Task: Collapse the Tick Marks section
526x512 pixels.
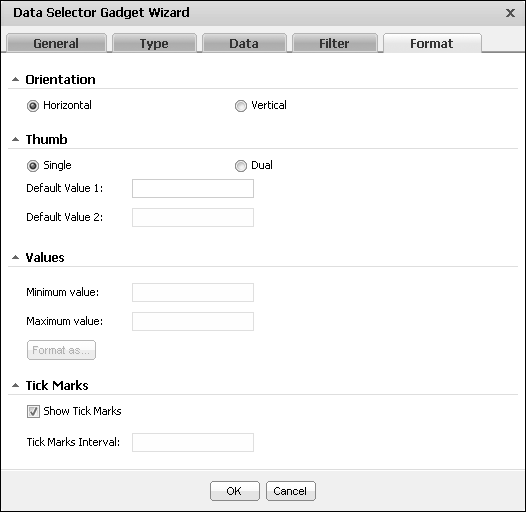Action: (x=15, y=385)
